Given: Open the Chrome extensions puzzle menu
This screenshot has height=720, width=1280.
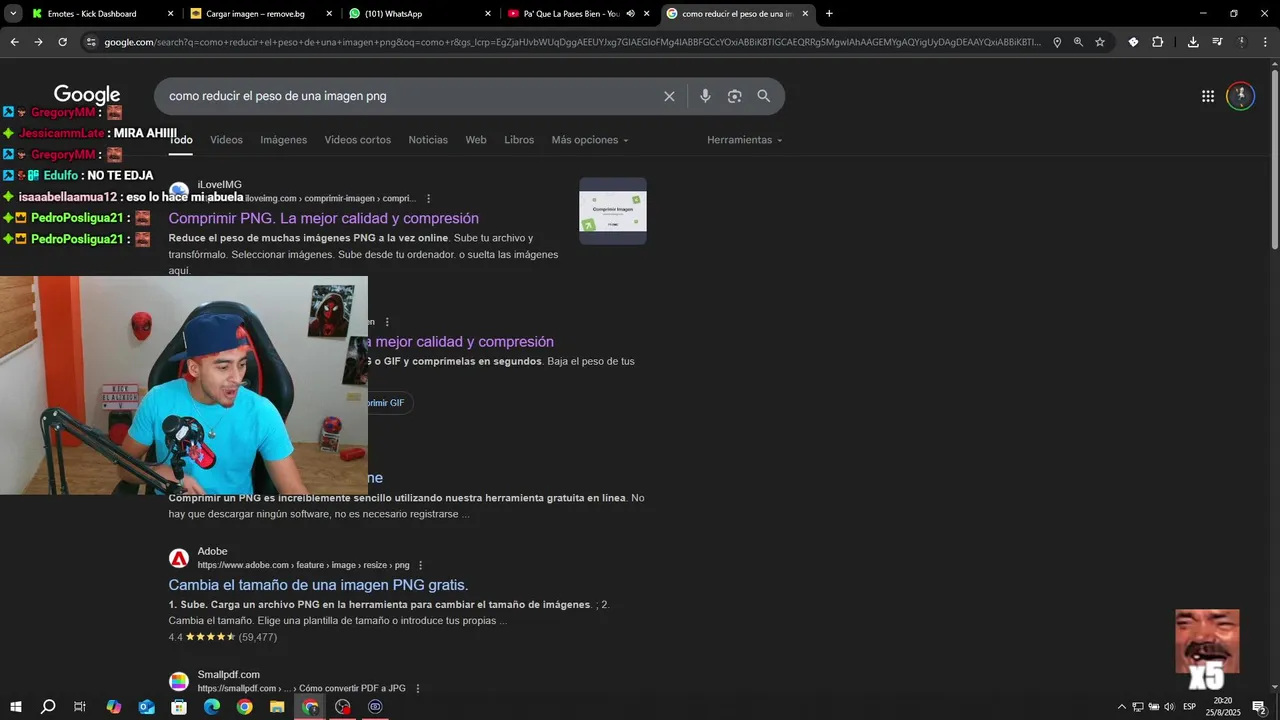Looking at the screenshot, I should [1157, 42].
